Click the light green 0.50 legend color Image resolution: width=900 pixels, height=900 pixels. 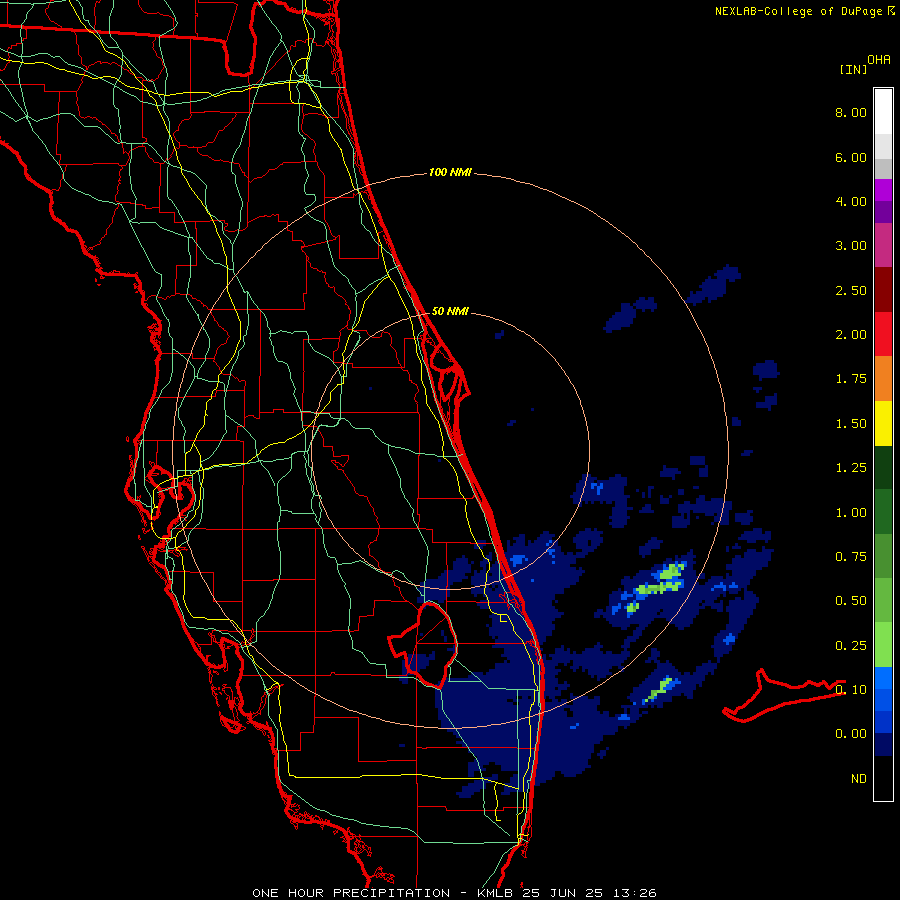click(883, 600)
